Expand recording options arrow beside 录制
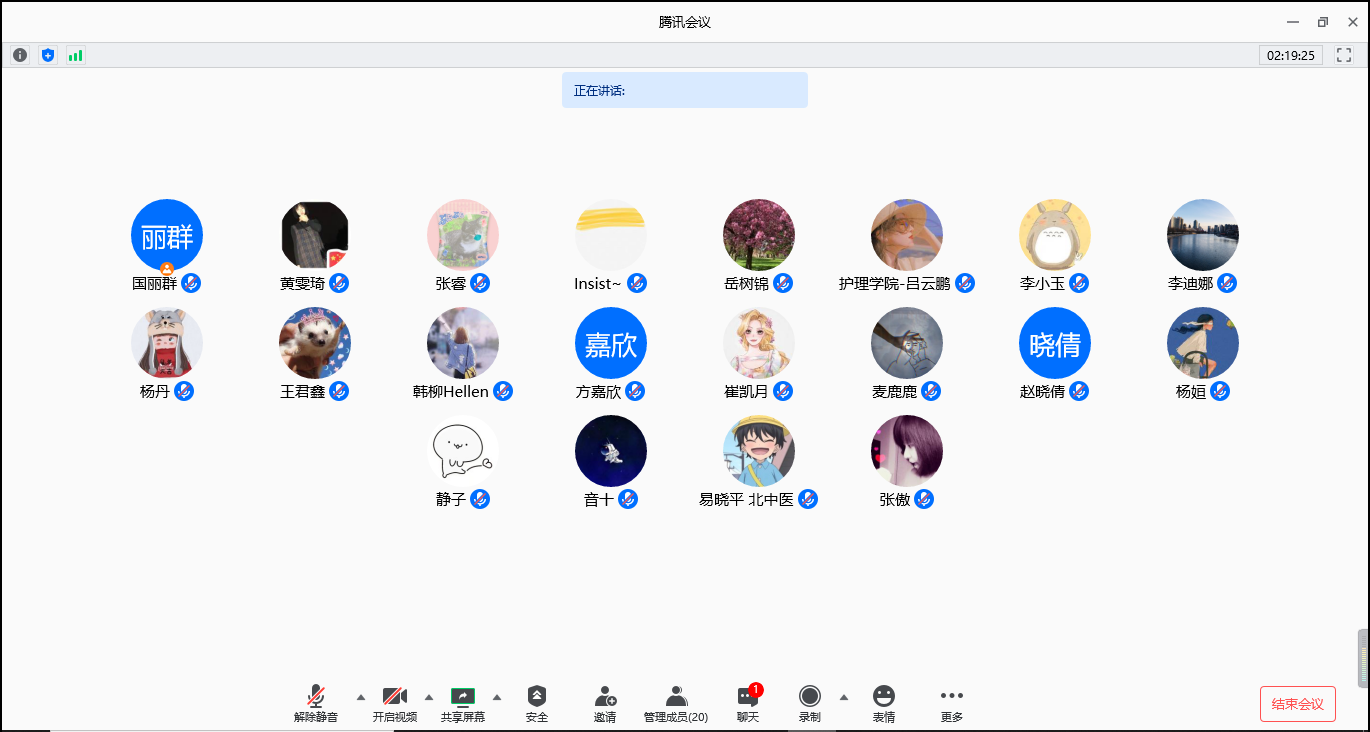The width and height of the screenshot is (1370, 732). pyautogui.click(x=844, y=697)
